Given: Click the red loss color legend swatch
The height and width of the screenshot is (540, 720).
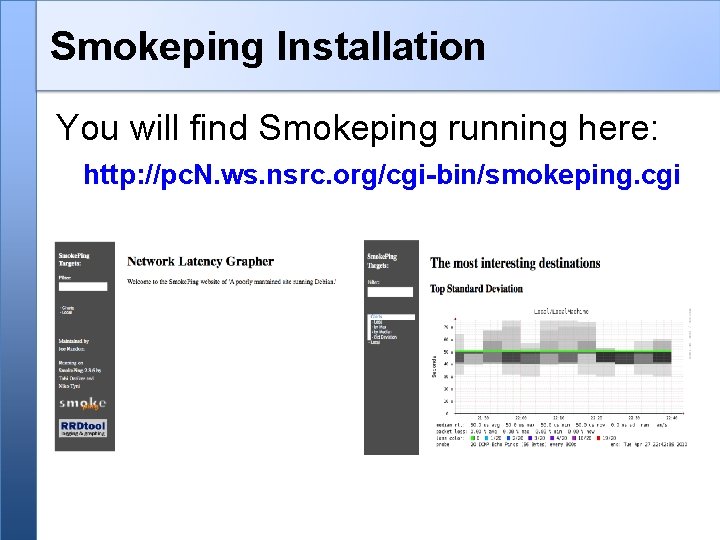Looking at the screenshot, I should coord(598,438).
